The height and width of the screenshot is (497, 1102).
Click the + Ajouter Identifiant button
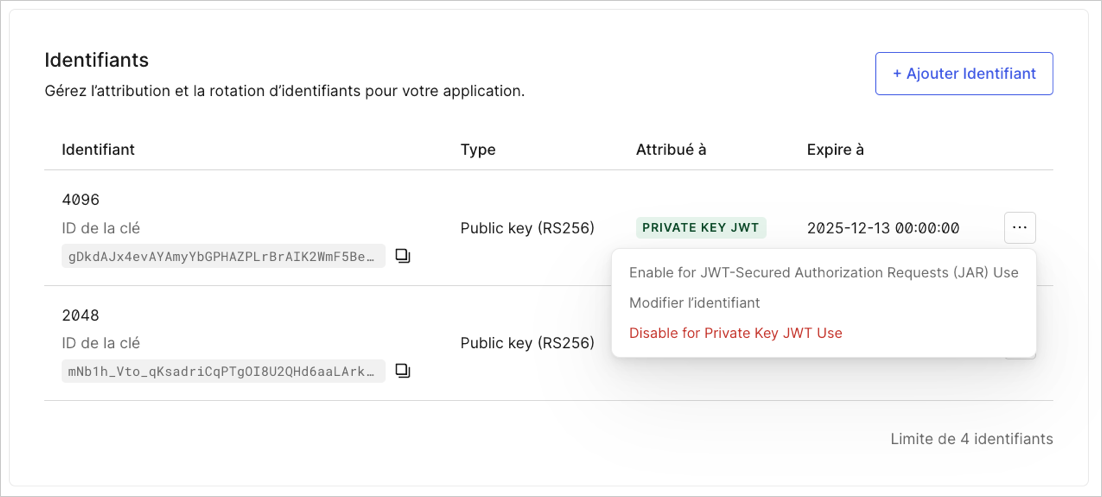(964, 73)
